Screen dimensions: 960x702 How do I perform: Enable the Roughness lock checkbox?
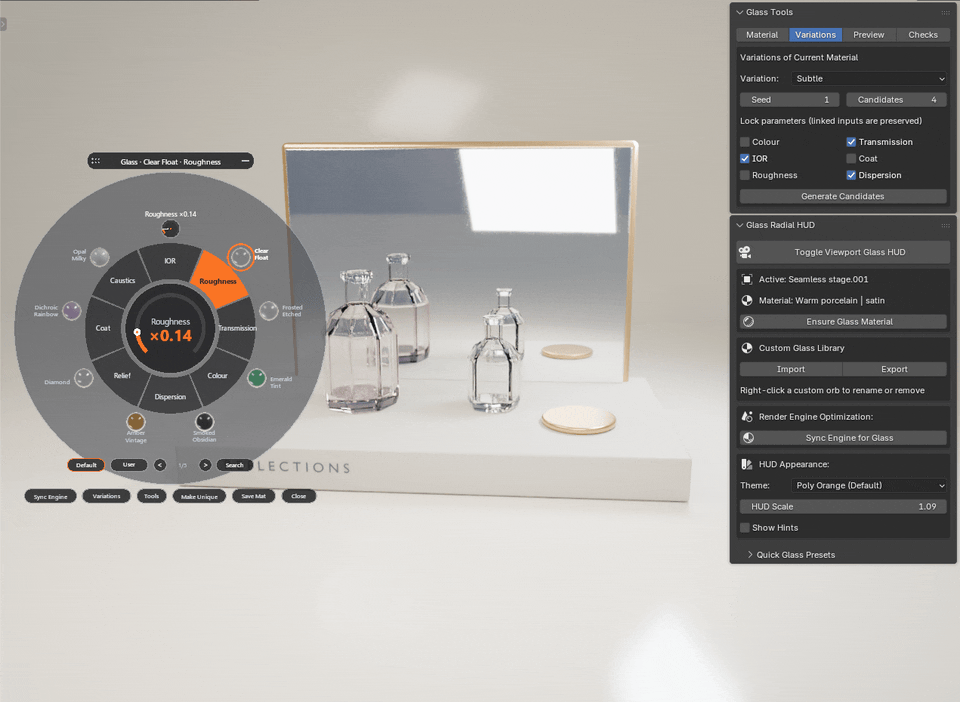pyautogui.click(x=744, y=175)
